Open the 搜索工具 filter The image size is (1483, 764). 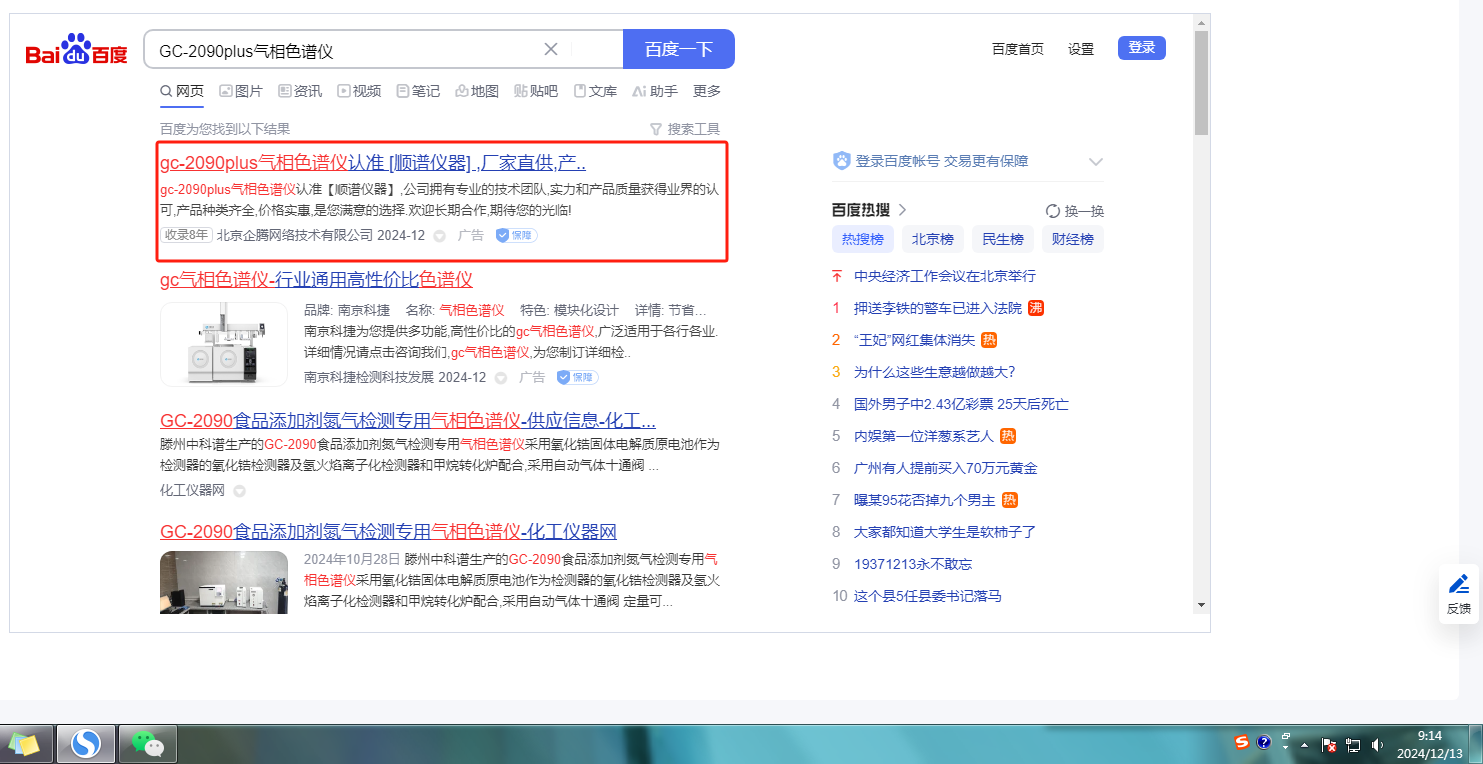684,129
